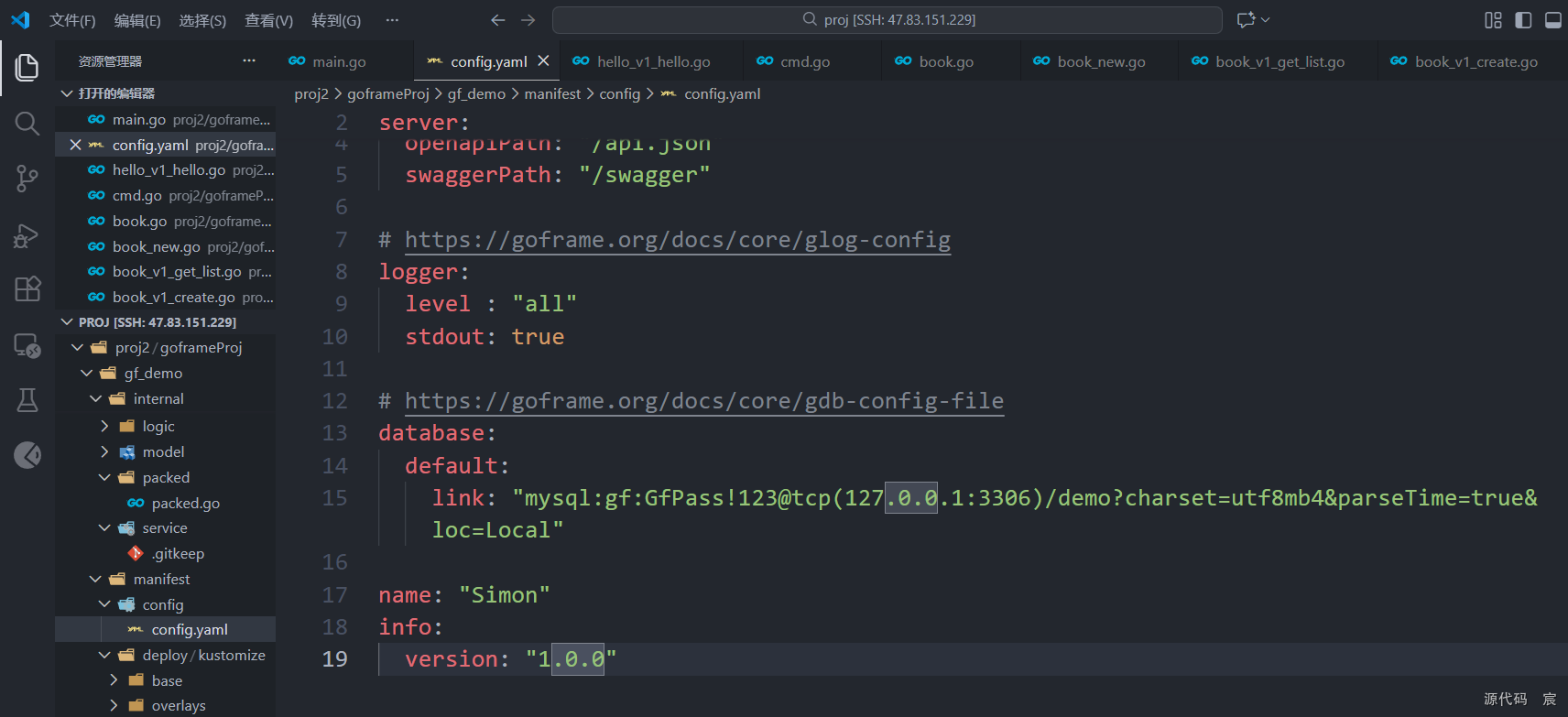Image resolution: width=1568 pixels, height=717 pixels.
Task: Open the title bar overflow menu ellipsis
Action: pos(392,20)
